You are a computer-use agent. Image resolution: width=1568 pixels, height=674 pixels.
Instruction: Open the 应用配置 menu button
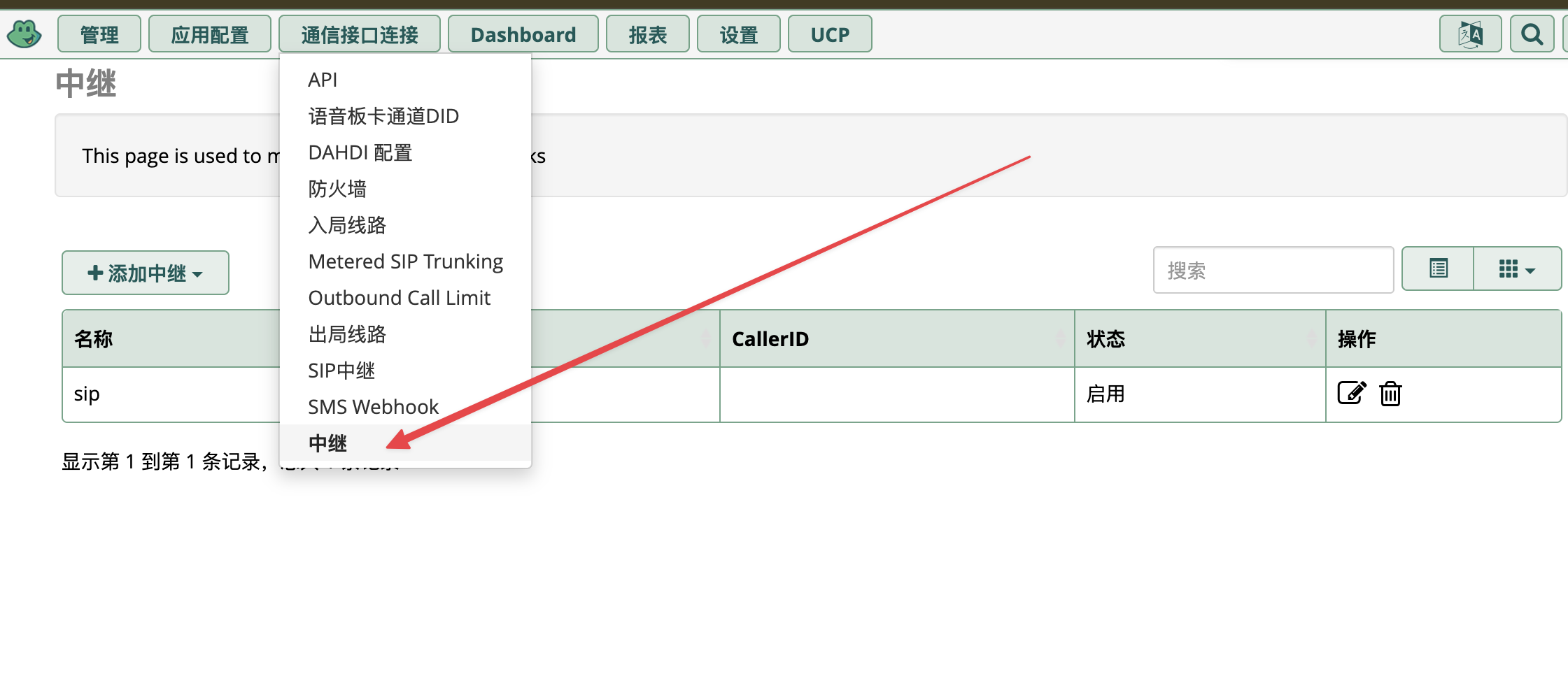click(209, 34)
